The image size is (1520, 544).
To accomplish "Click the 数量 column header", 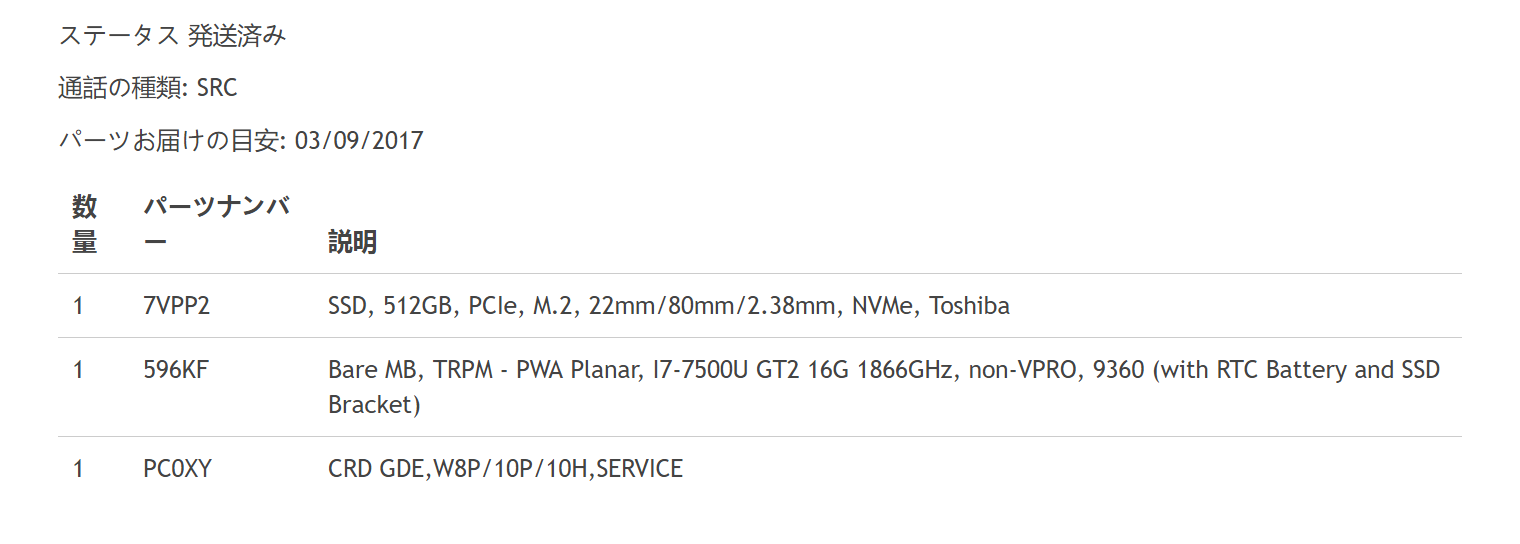I will pyautogui.click(x=85, y=225).
